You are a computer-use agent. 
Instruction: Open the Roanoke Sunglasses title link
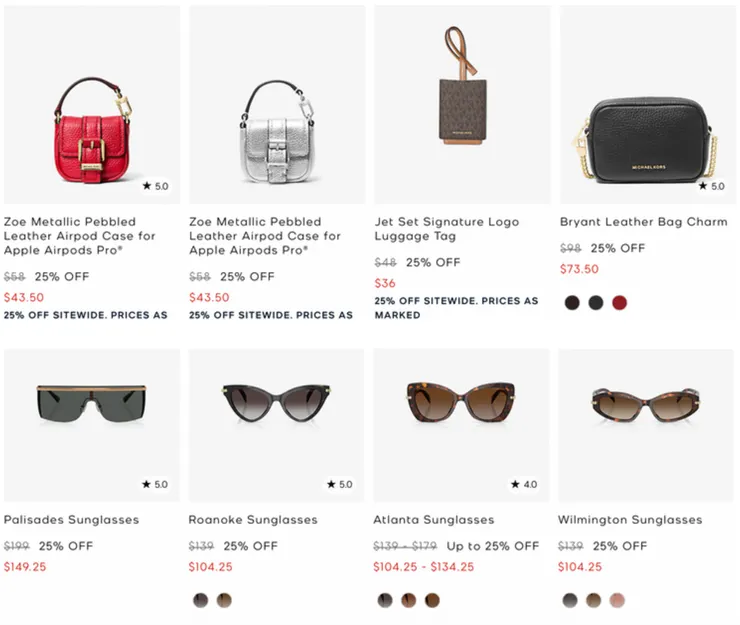tap(253, 520)
